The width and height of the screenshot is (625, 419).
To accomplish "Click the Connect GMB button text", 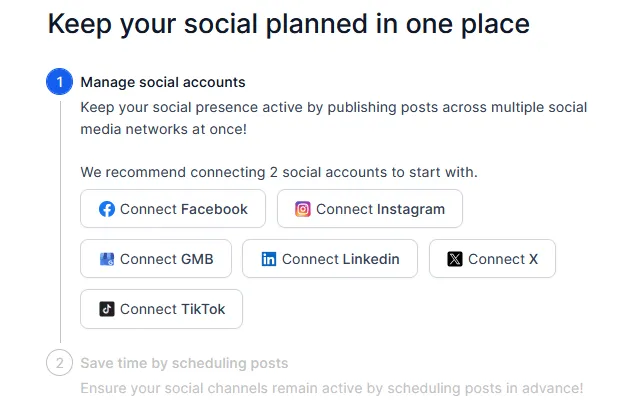I will [167, 259].
